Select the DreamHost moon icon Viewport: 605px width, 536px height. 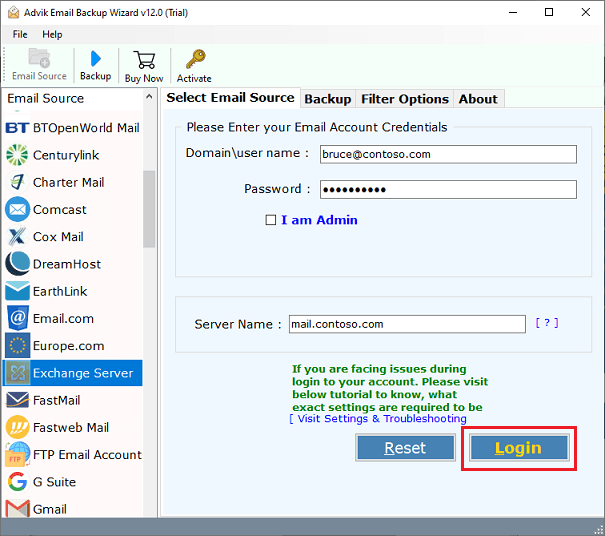[17, 264]
